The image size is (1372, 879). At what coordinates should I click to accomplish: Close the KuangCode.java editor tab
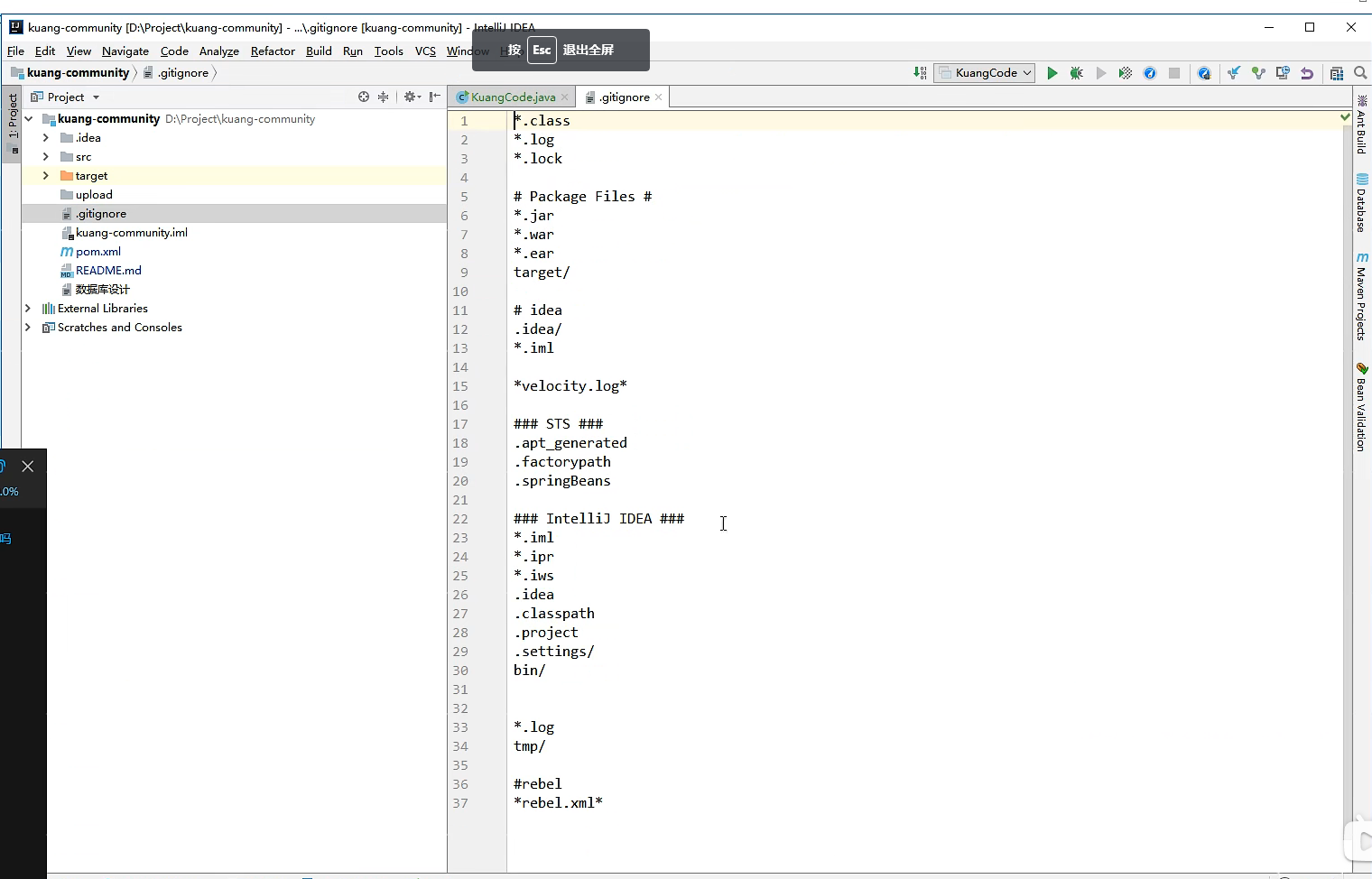(565, 97)
